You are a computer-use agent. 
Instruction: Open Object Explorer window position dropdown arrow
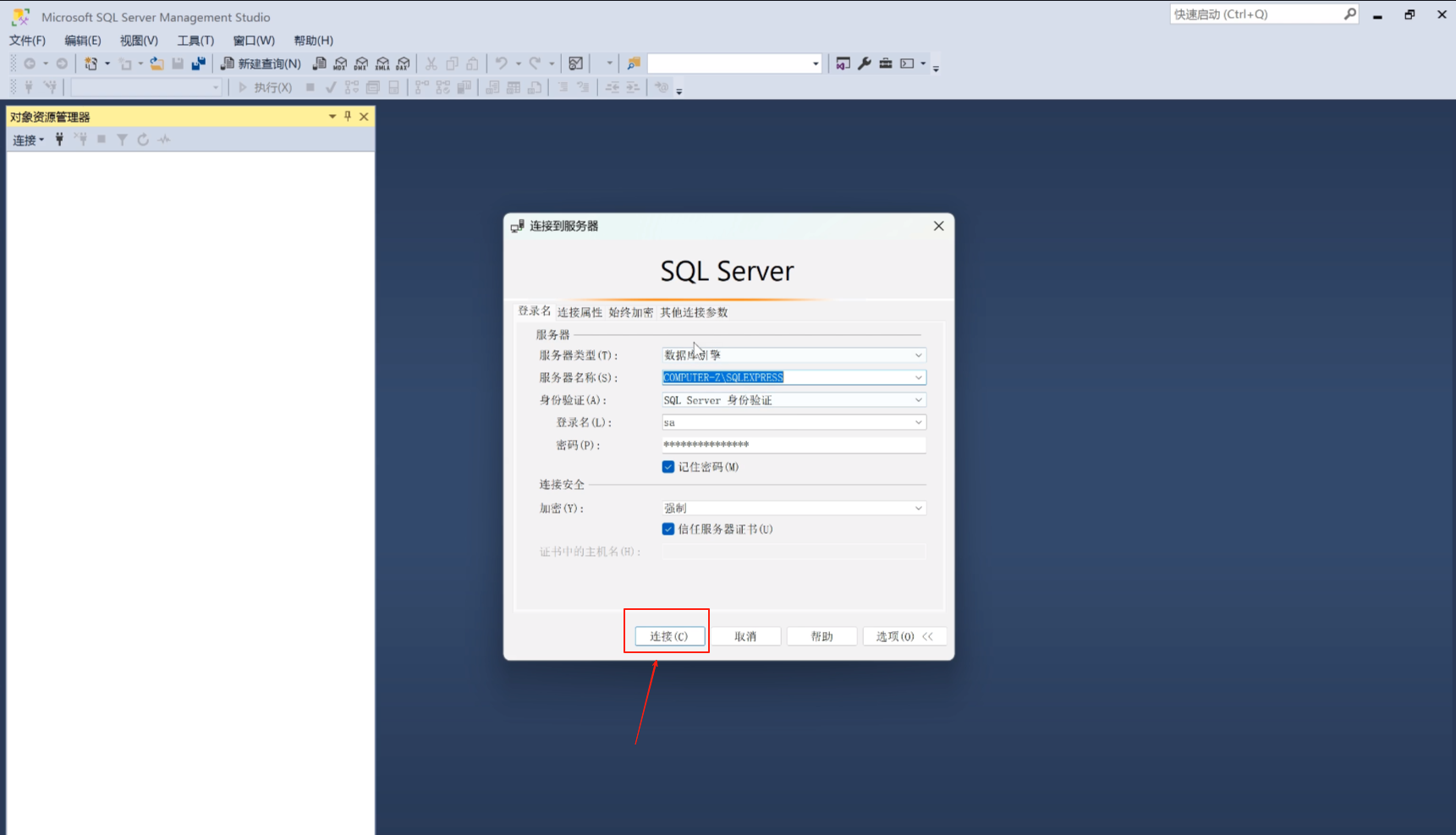point(332,116)
